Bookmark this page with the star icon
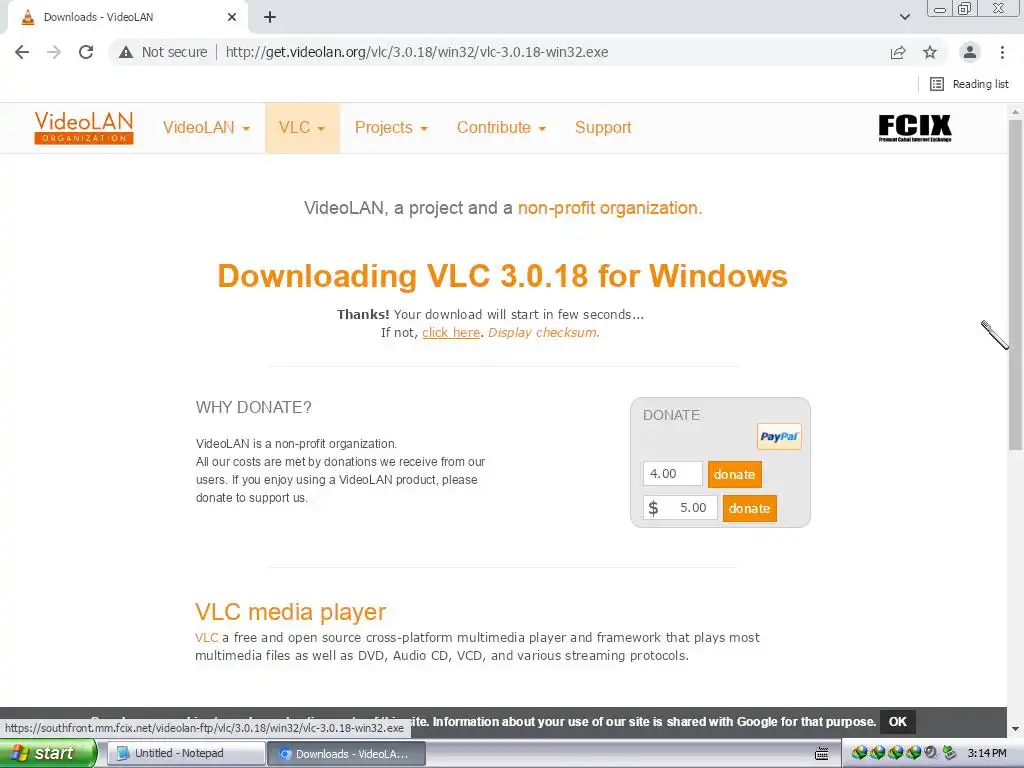Viewport: 1024px width, 768px height. pyautogui.click(x=930, y=52)
